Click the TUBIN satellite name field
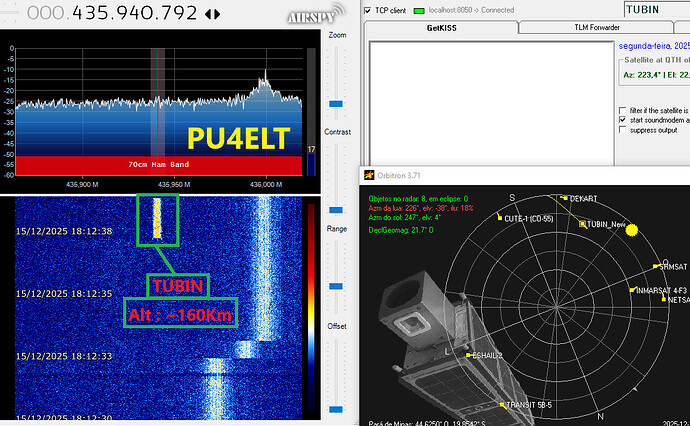Viewport: 690px width, 426px height. [656, 9]
